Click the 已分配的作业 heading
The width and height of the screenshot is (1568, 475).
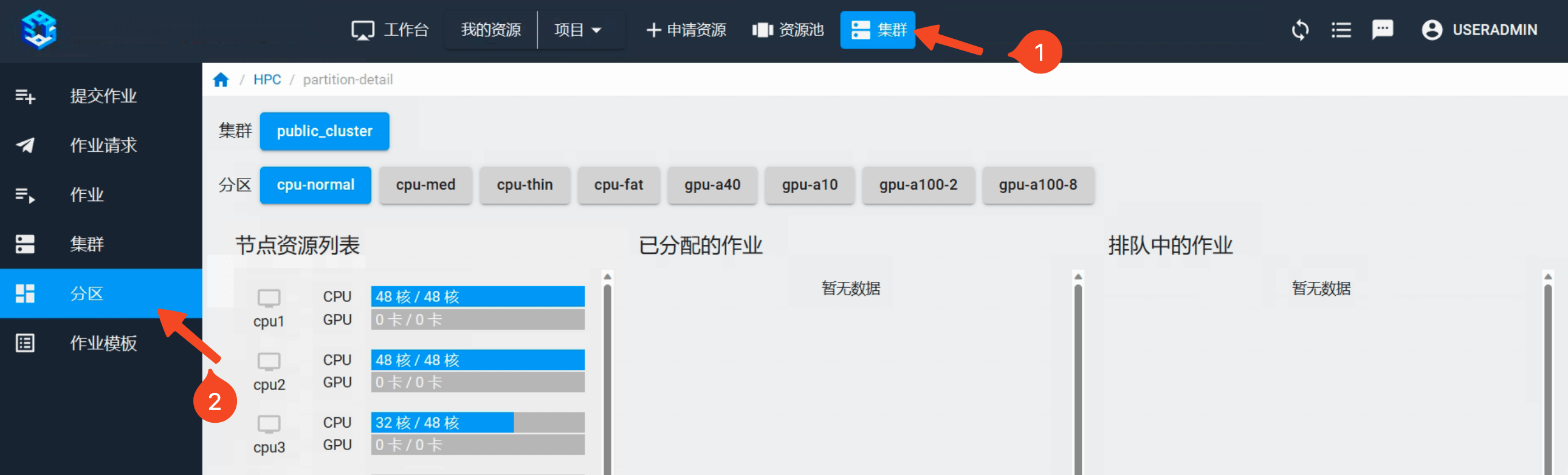pyautogui.click(x=701, y=246)
